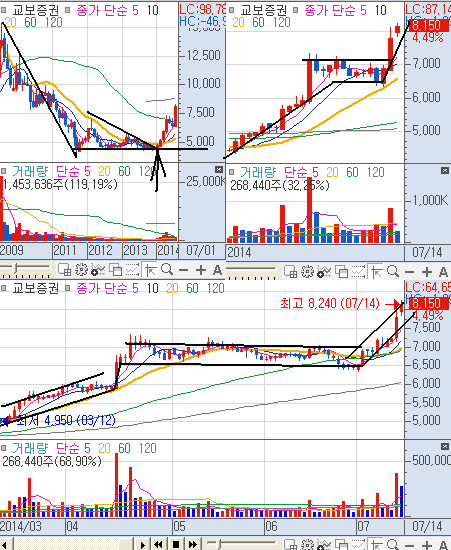451x550 pixels.
Task: Click the '268,440주(32,25%)' volume value
Action: (x=280, y=185)
